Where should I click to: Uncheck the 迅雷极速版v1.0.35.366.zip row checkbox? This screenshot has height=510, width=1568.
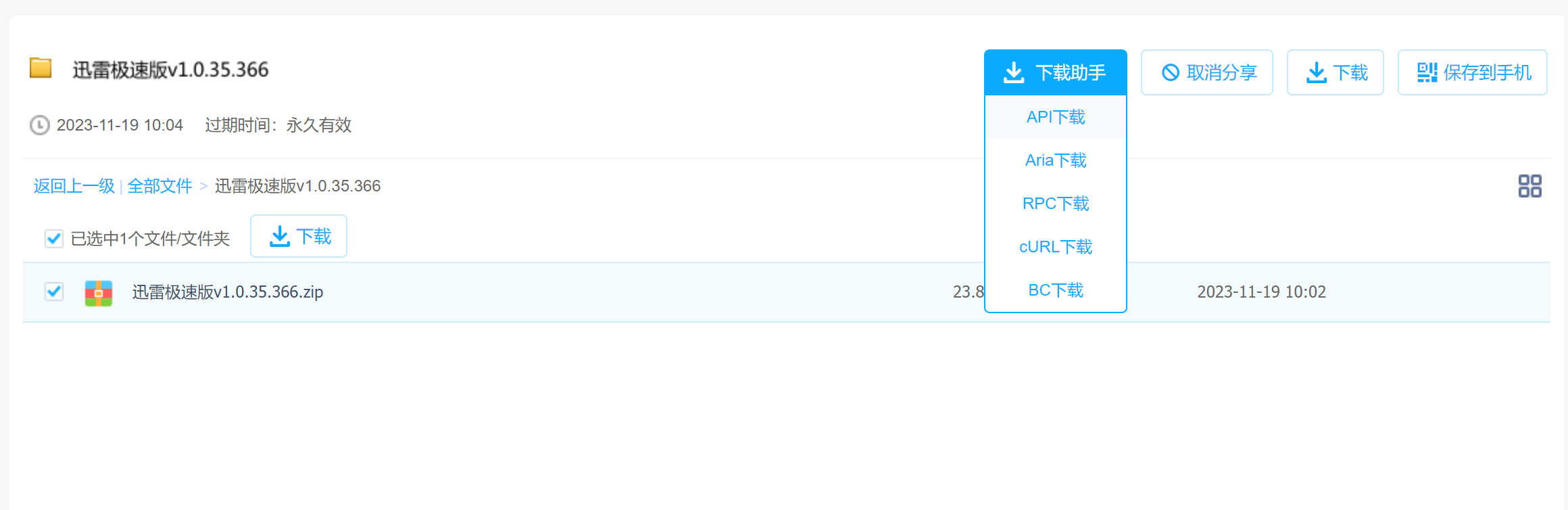pos(54,292)
